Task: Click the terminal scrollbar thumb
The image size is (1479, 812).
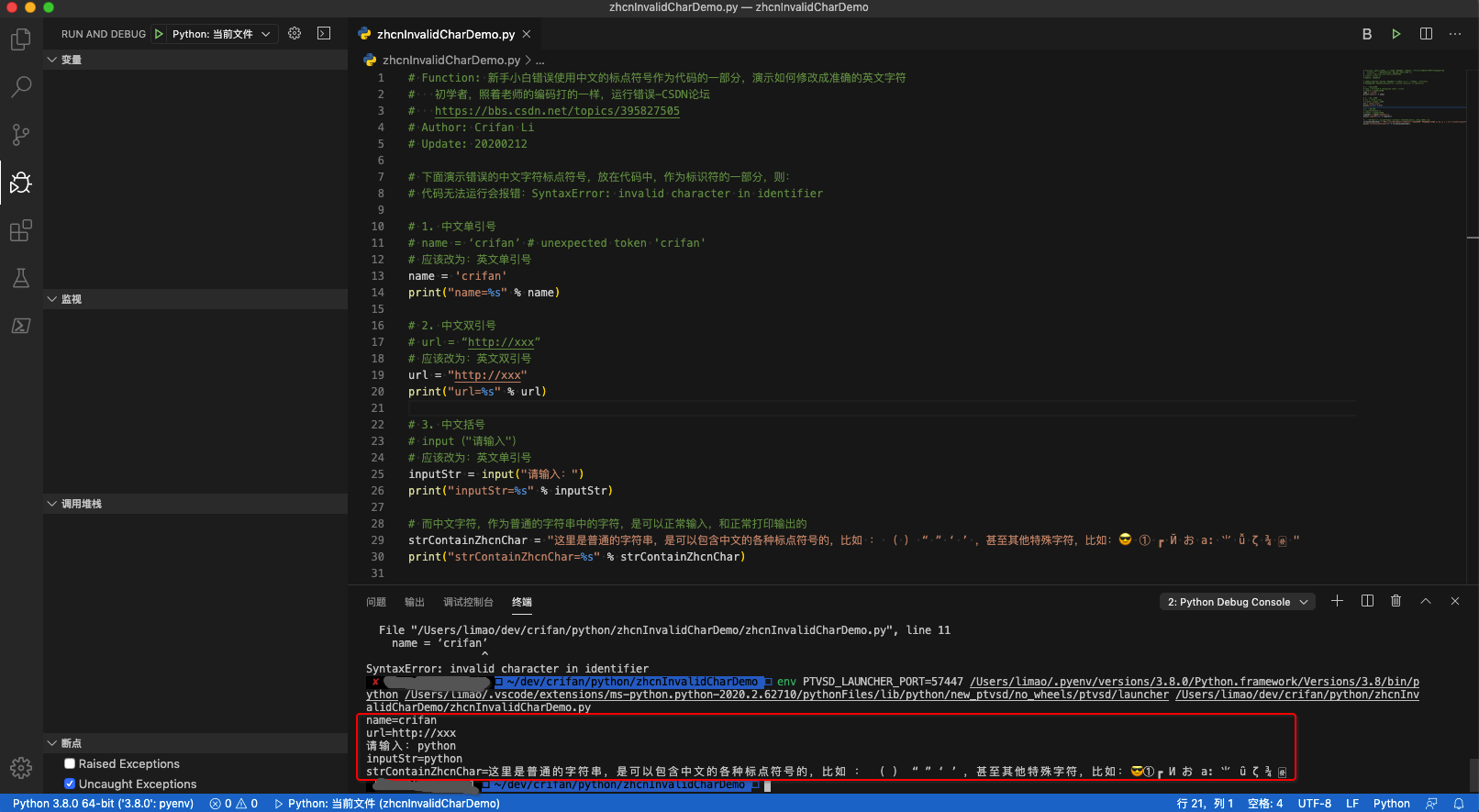Action: coord(1473,773)
